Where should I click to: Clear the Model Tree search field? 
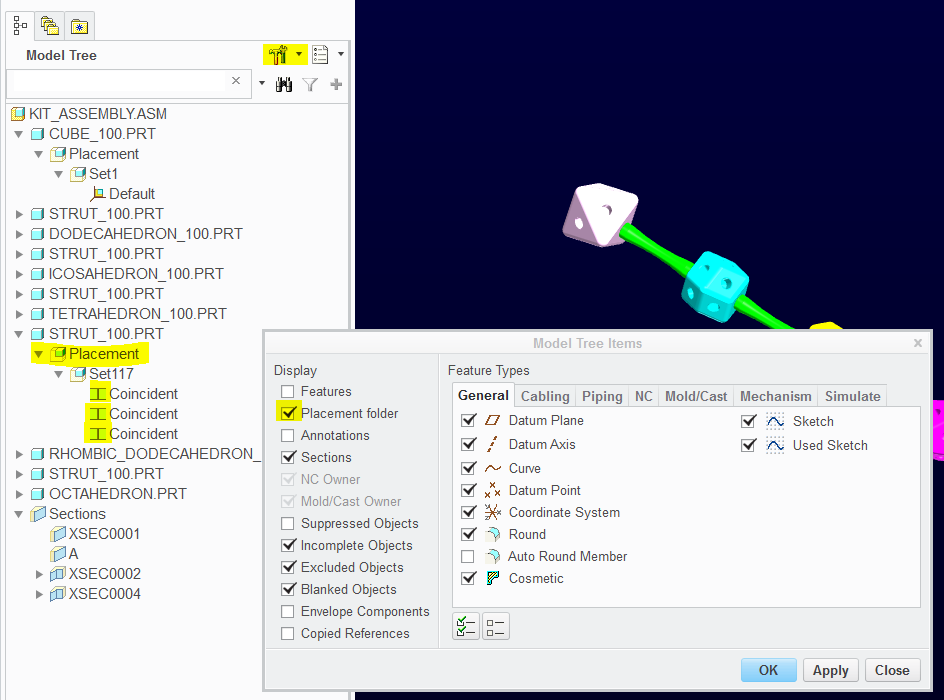pyautogui.click(x=236, y=81)
